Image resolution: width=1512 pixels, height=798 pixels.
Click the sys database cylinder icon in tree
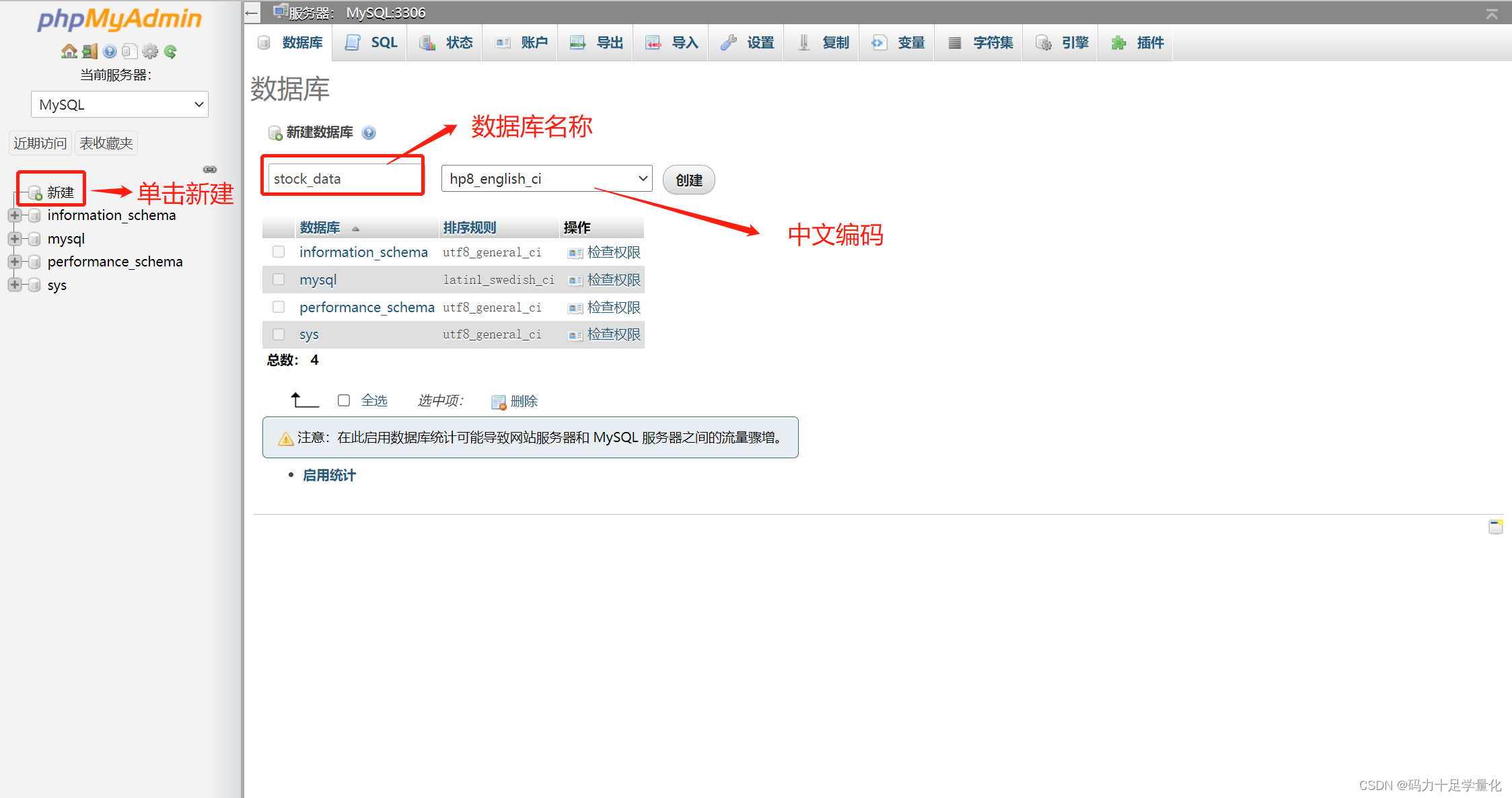click(x=34, y=285)
